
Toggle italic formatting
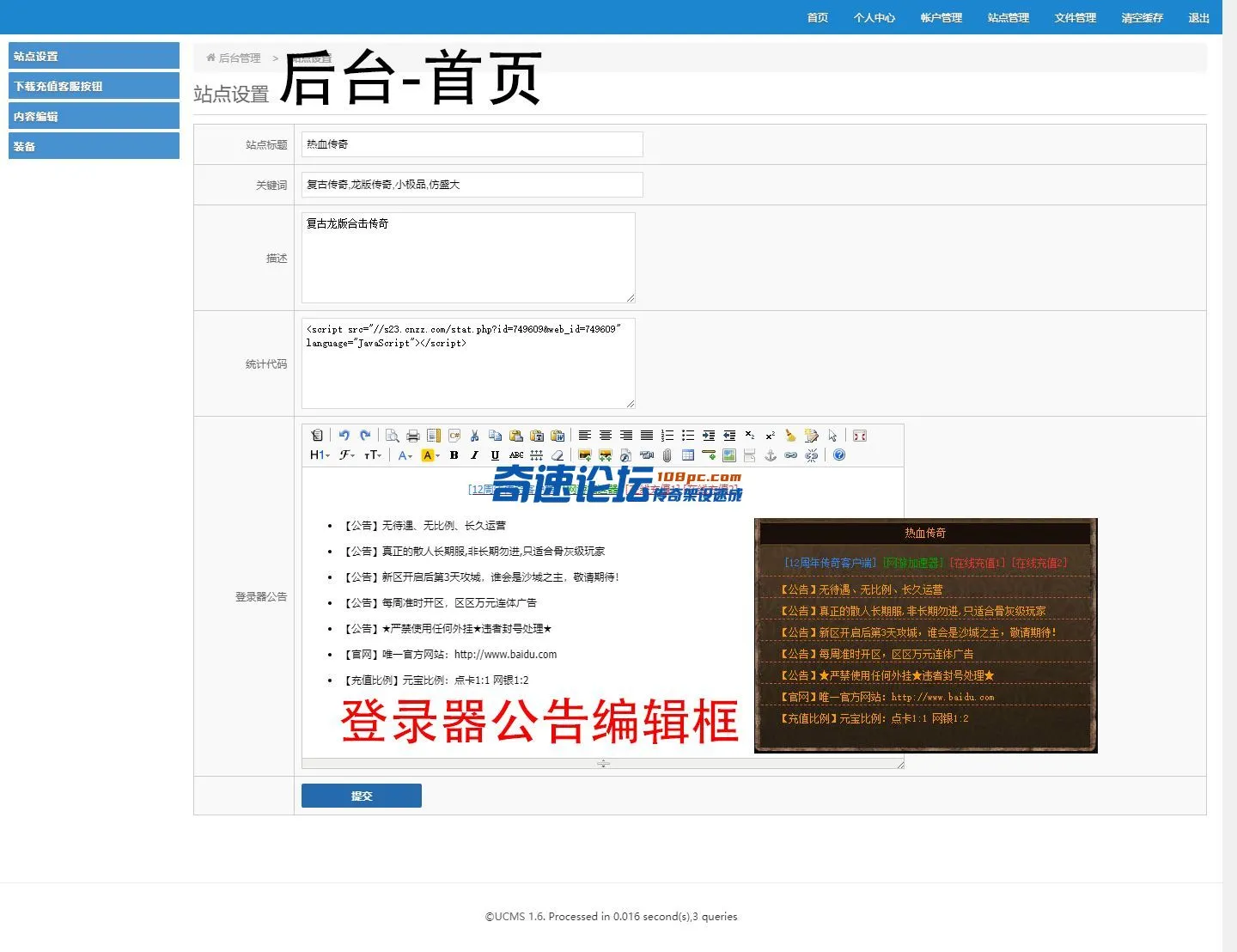474,455
